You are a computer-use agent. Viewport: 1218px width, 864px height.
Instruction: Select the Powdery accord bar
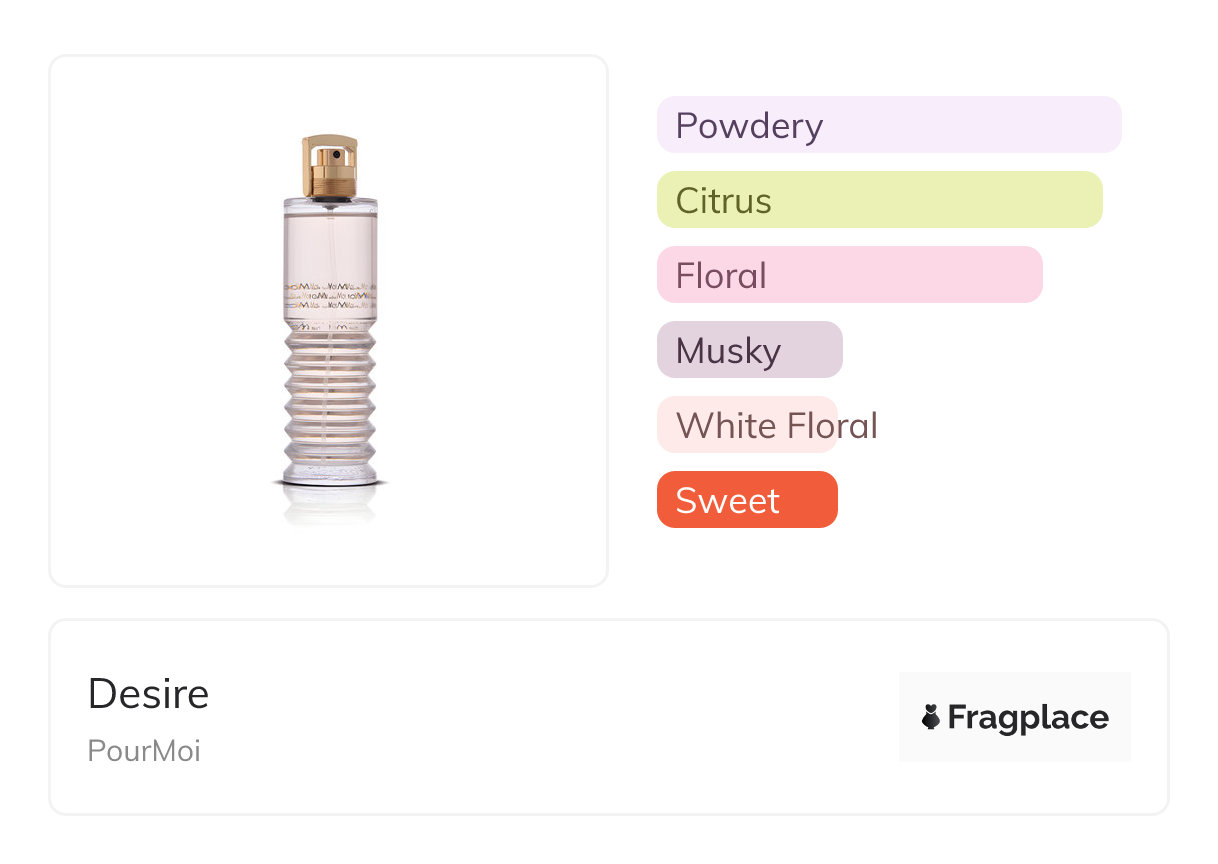[x=889, y=125]
